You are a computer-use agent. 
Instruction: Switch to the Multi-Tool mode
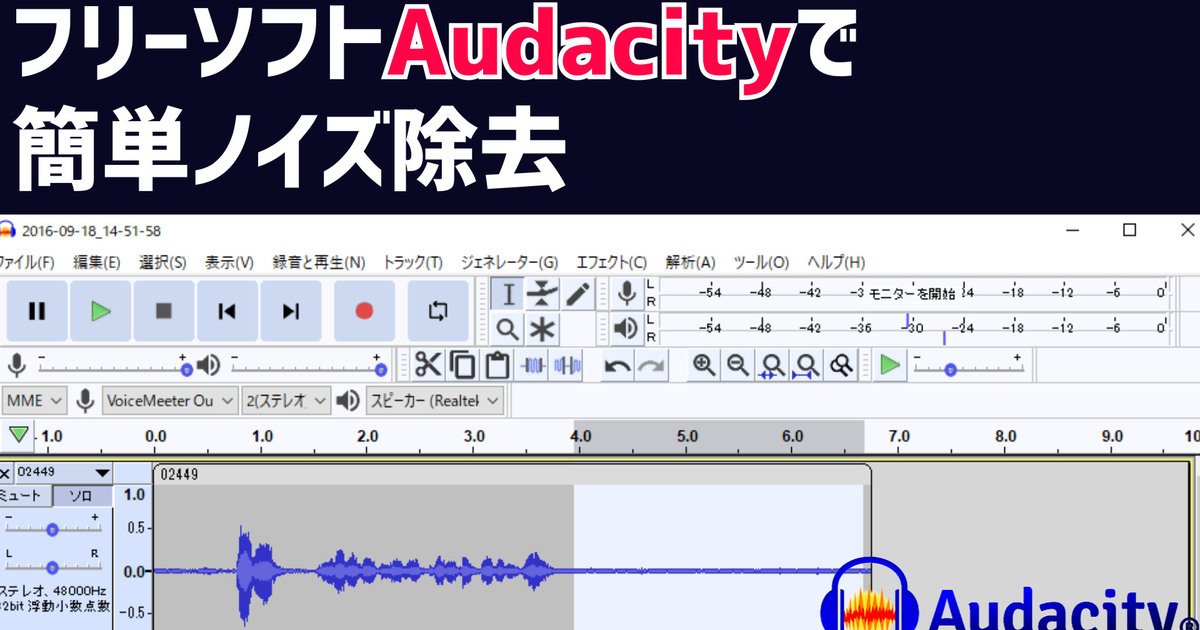click(x=541, y=327)
